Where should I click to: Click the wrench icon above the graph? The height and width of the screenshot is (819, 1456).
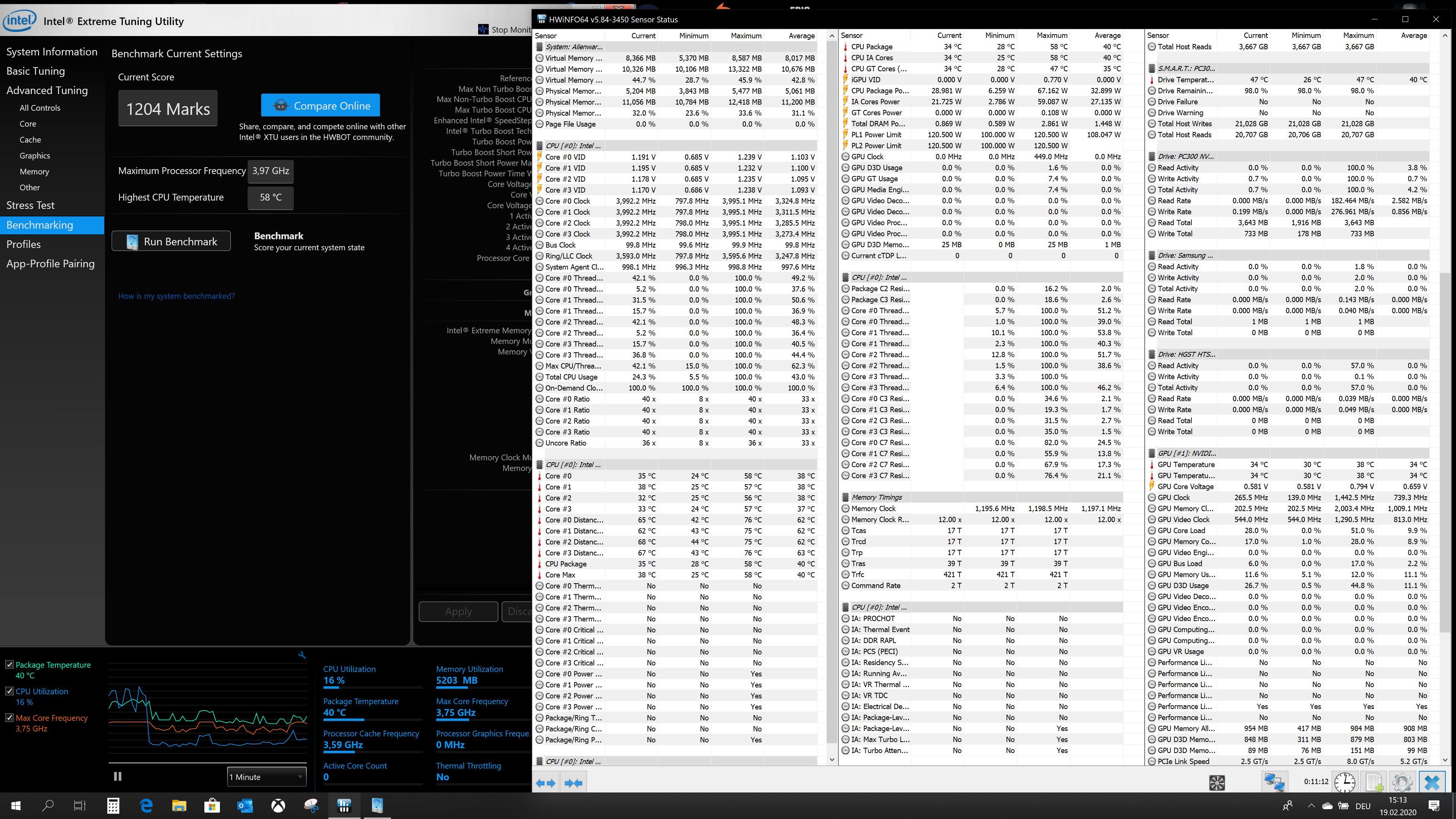click(302, 655)
